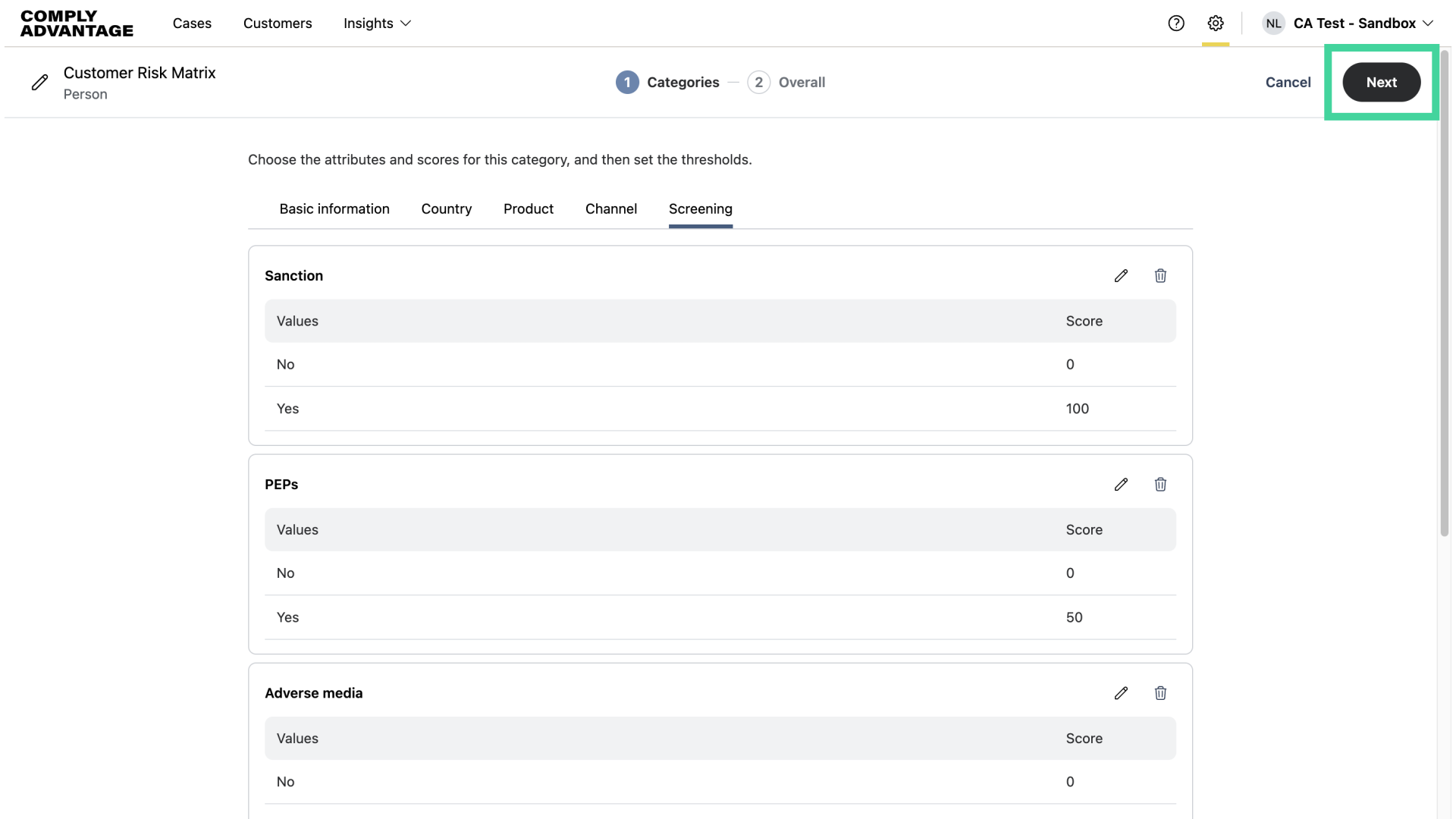1456x819 pixels.
Task: Go to the Channel tab
Action: (611, 209)
